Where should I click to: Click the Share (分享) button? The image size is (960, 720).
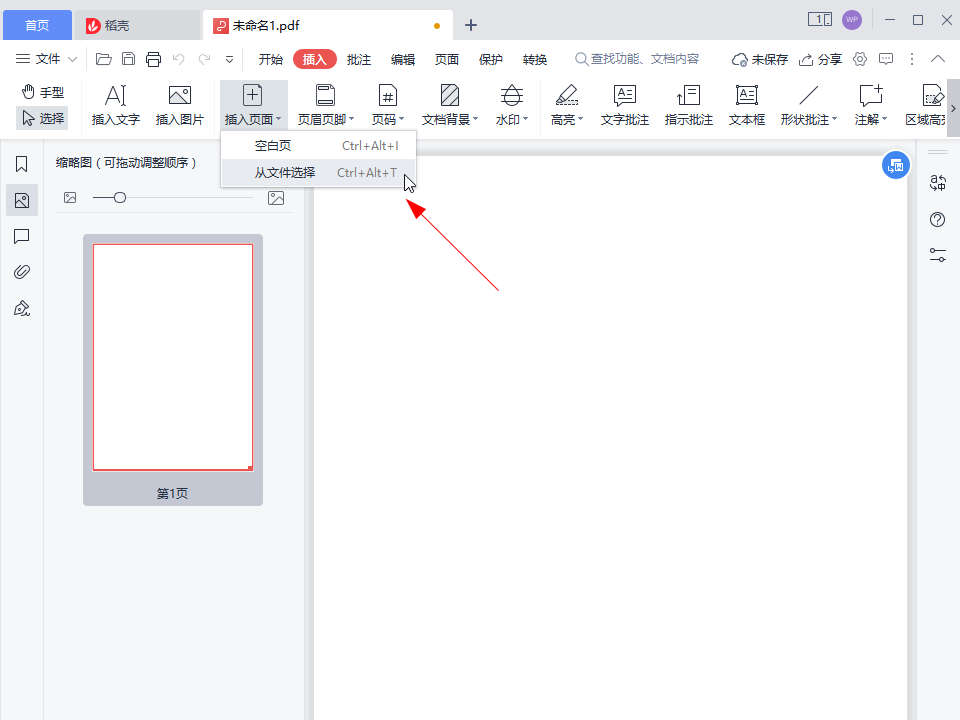click(x=820, y=59)
